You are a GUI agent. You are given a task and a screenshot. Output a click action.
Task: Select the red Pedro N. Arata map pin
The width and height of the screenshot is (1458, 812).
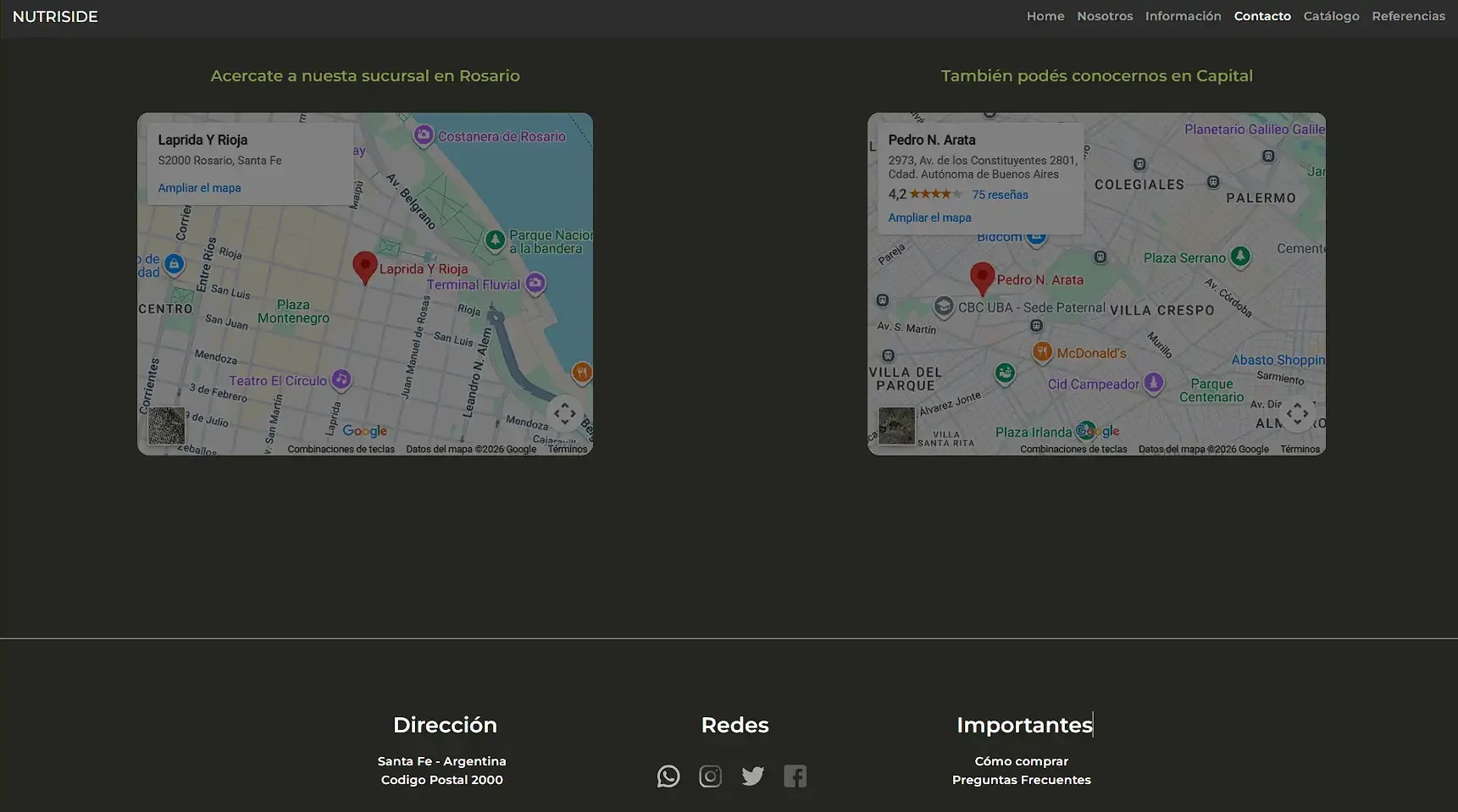click(x=982, y=279)
